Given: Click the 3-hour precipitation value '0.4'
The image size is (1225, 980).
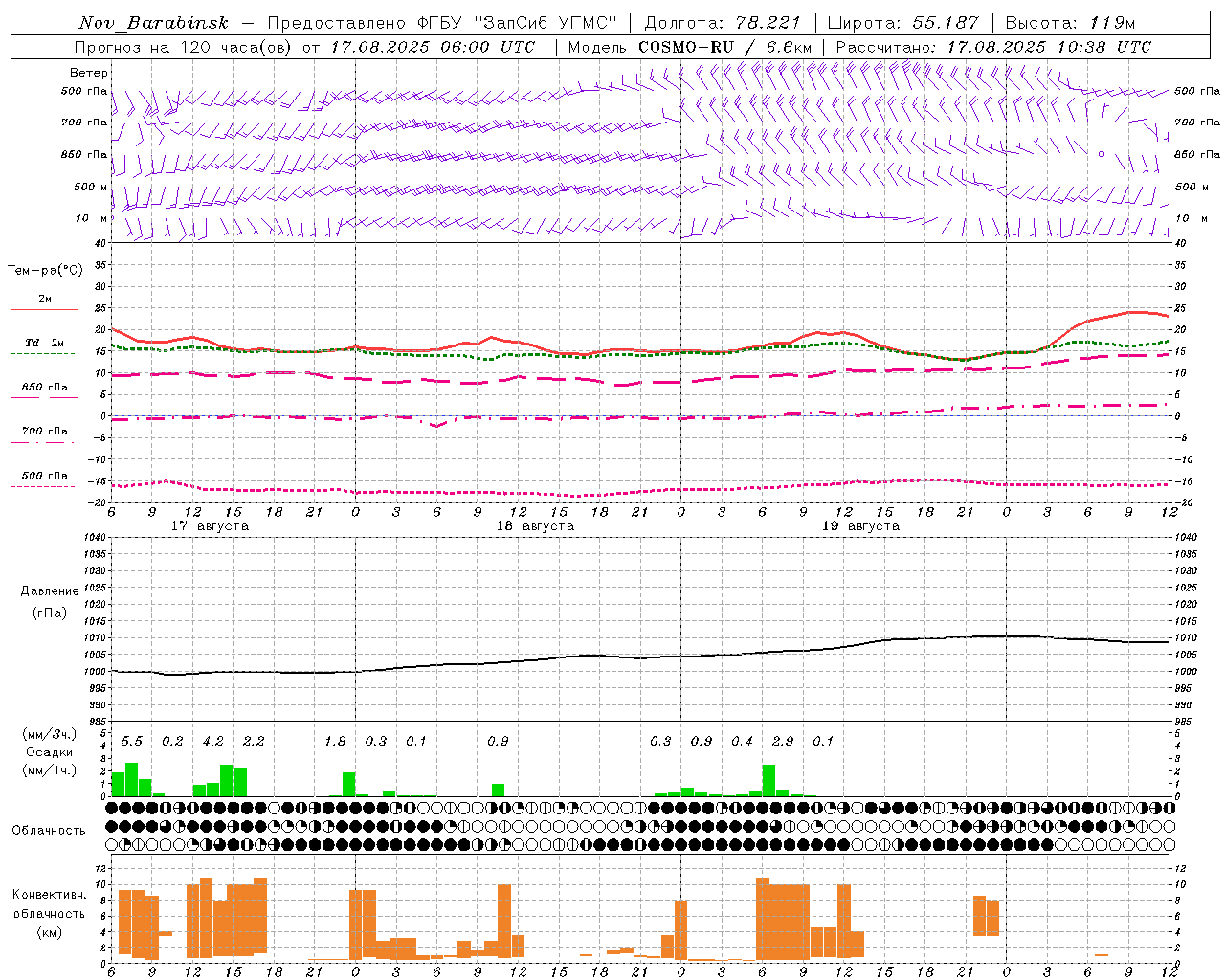Looking at the screenshot, I should 742,741.
